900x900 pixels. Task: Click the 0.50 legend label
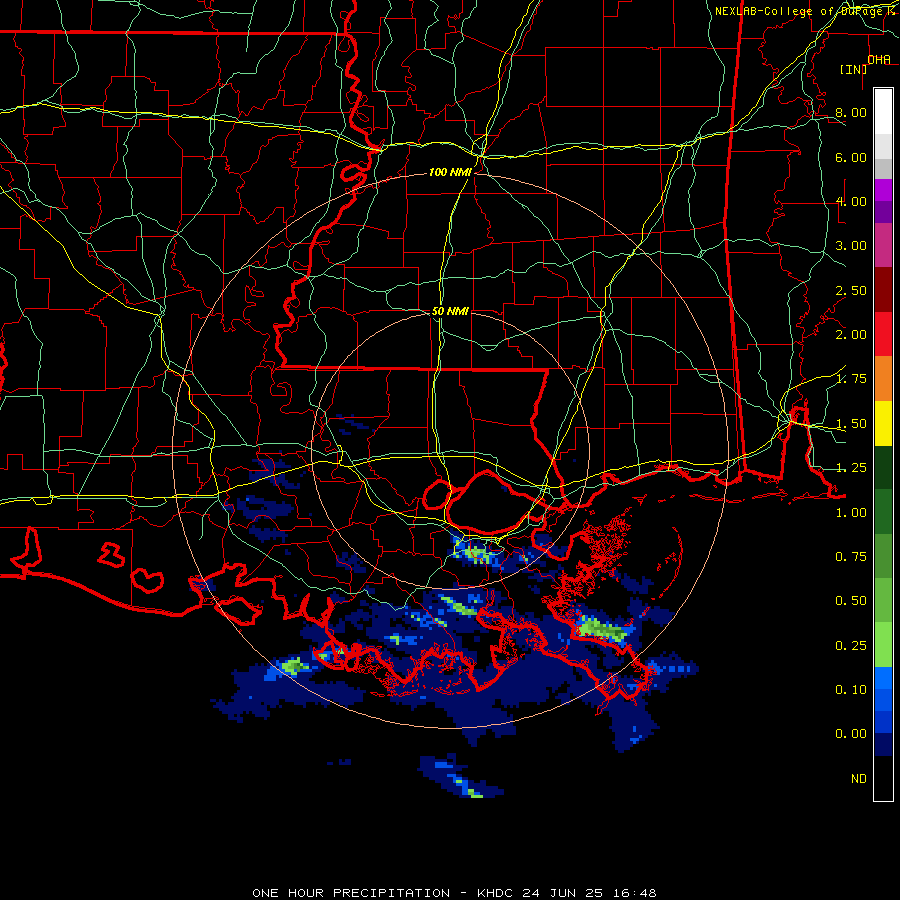(x=851, y=601)
